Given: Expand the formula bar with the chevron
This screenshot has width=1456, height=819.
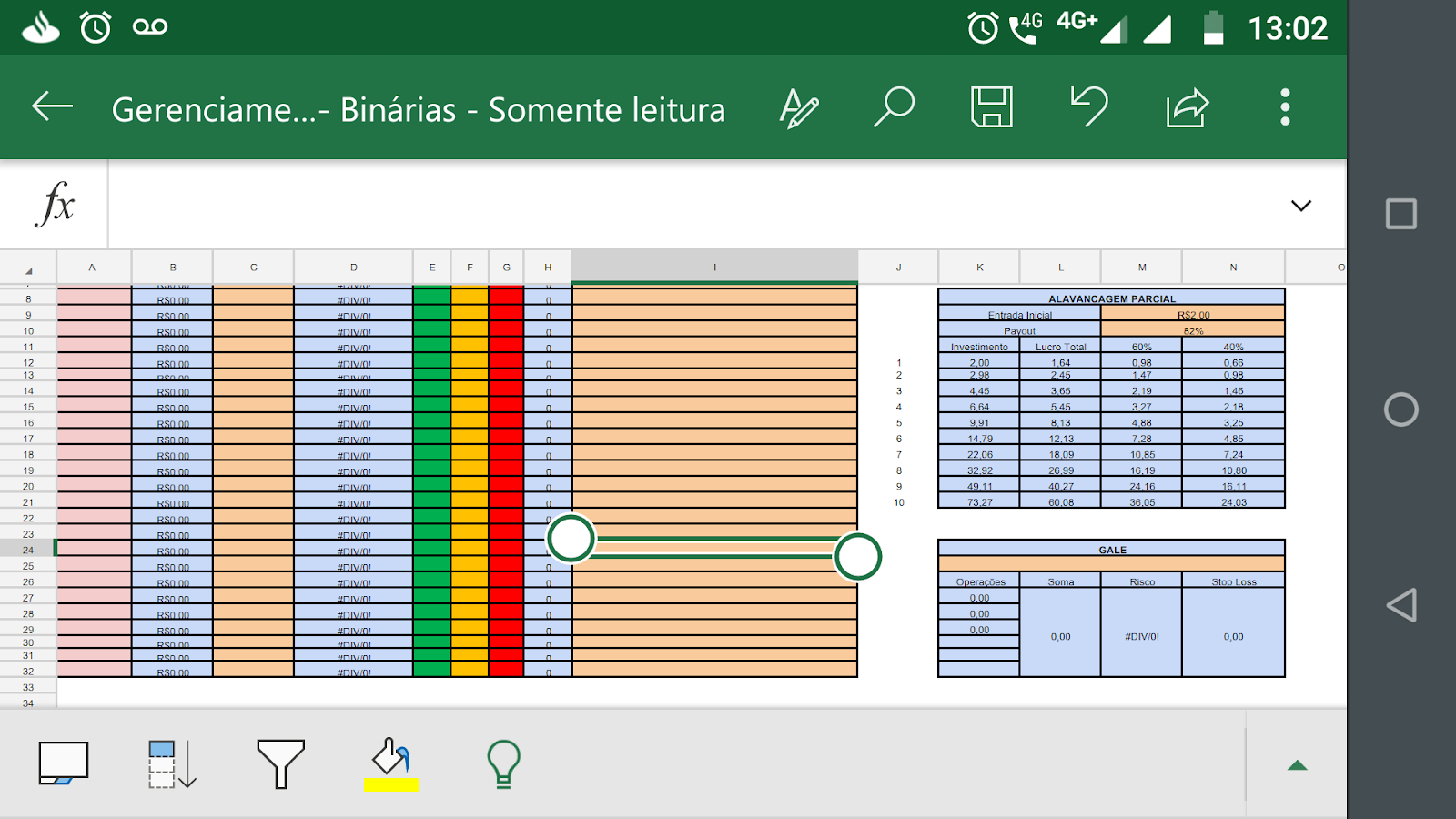Looking at the screenshot, I should (x=1301, y=206).
